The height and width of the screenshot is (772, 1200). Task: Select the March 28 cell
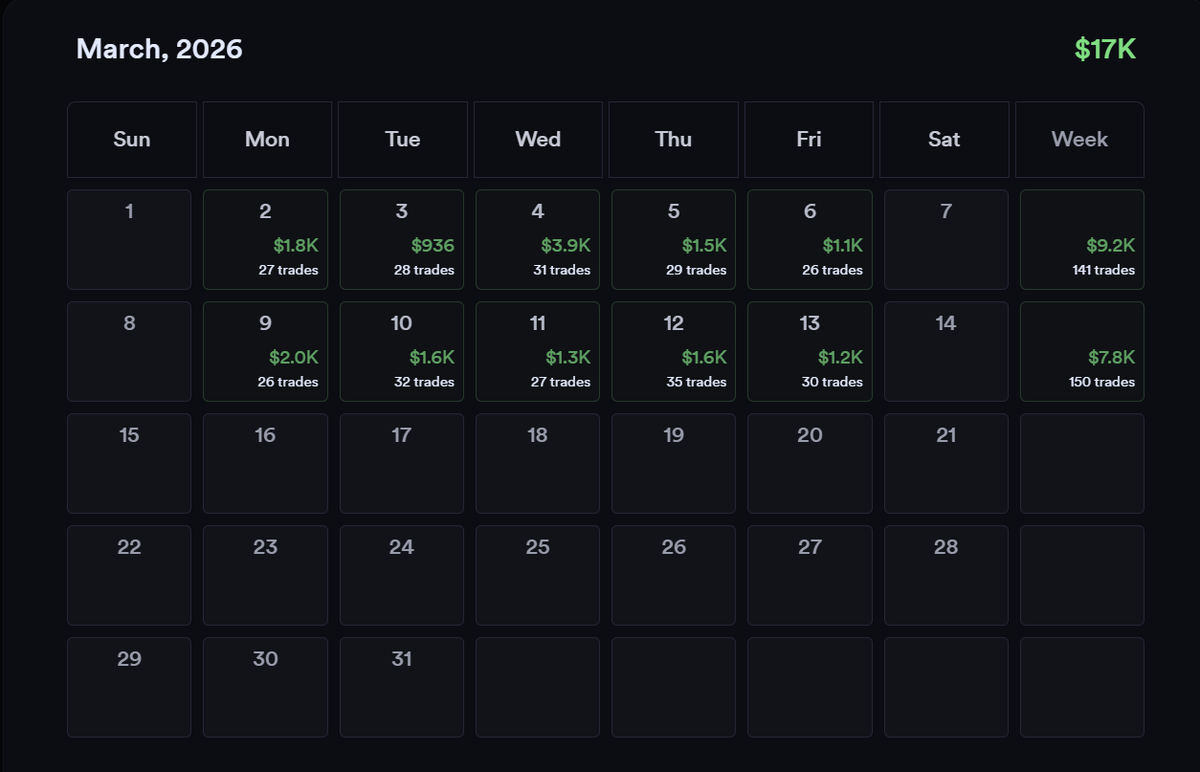(945, 576)
